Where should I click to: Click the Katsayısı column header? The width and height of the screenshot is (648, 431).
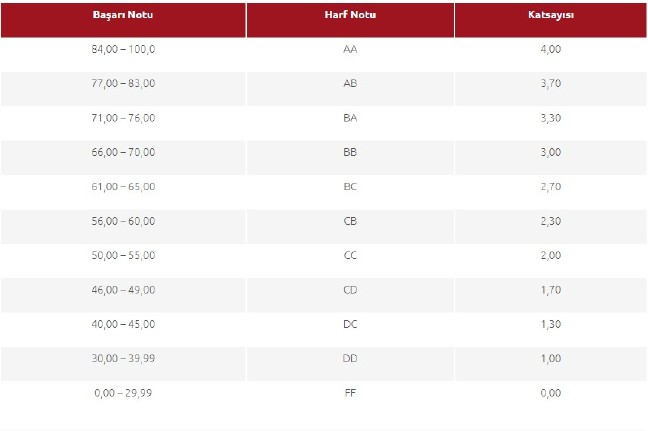coord(551,19)
